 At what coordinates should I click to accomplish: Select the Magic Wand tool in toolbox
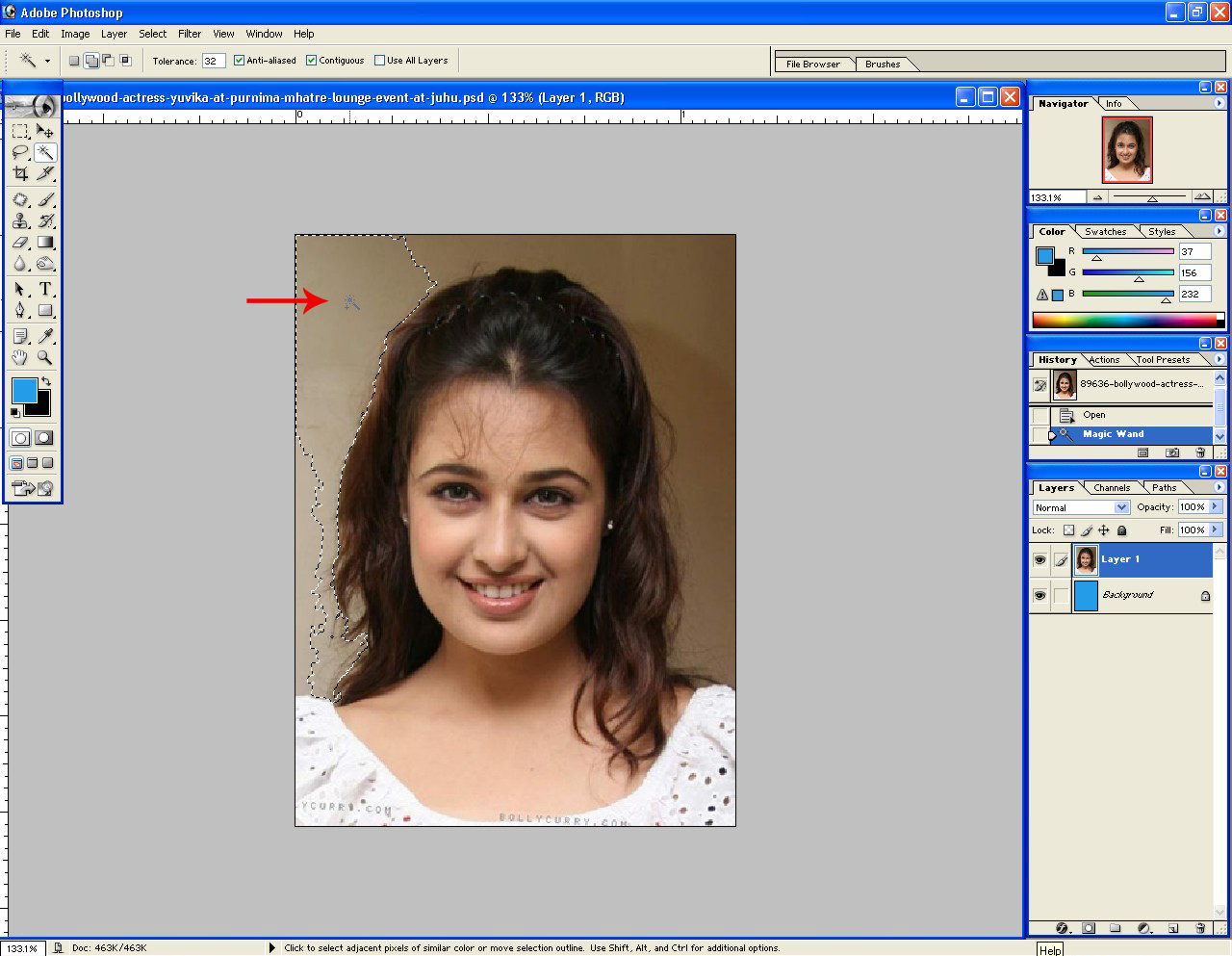tap(45, 152)
